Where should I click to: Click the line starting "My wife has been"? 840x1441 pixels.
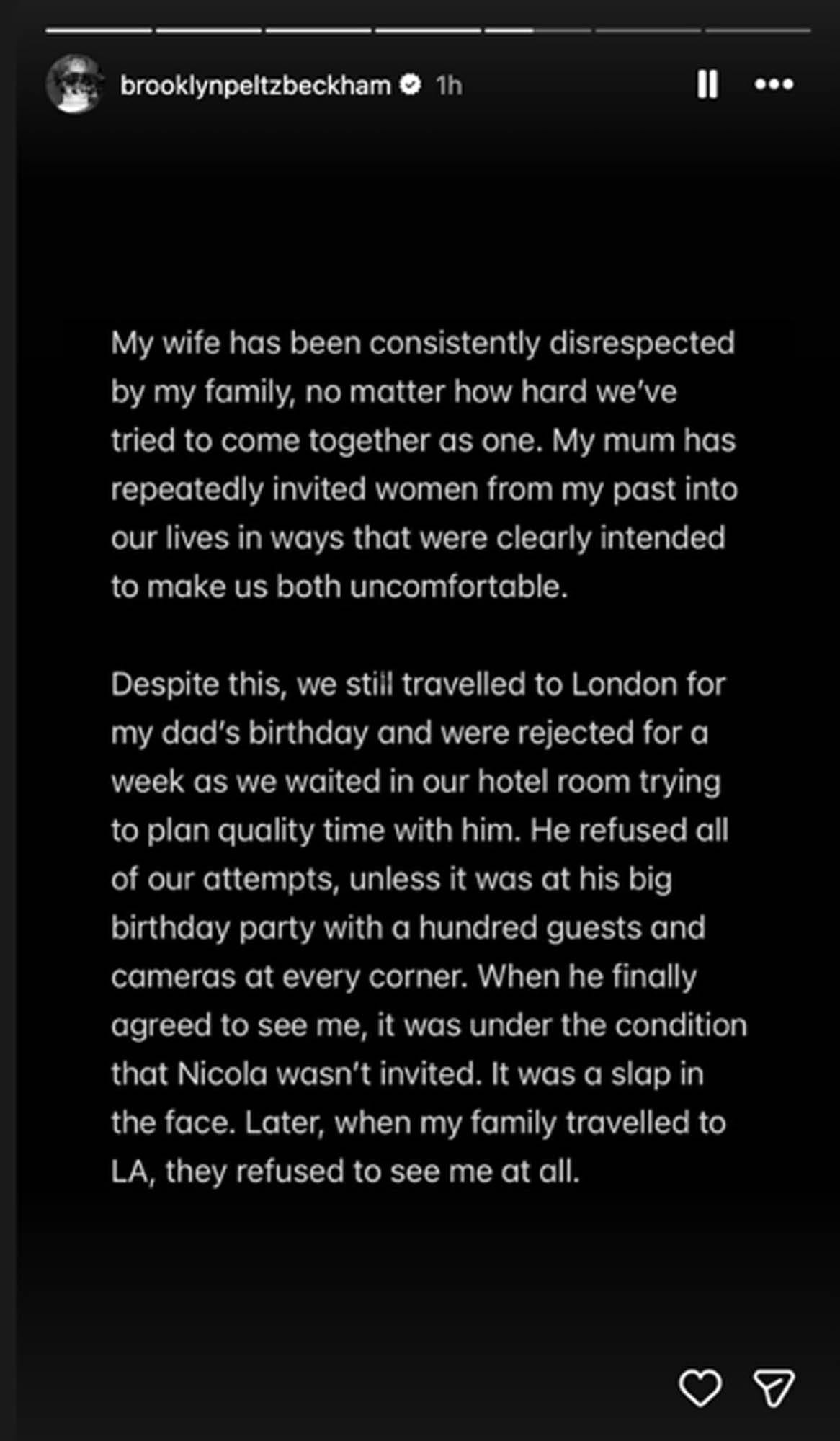coord(423,343)
